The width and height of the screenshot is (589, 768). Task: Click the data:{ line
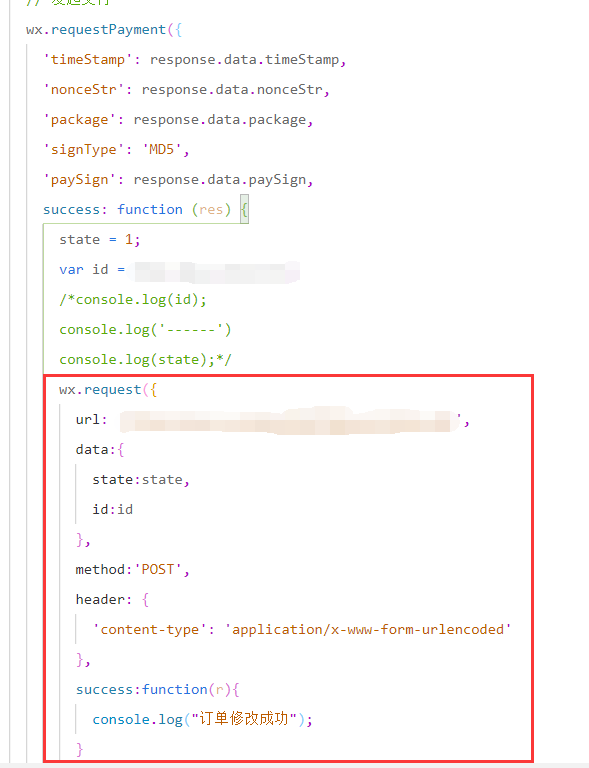coord(100,450)
